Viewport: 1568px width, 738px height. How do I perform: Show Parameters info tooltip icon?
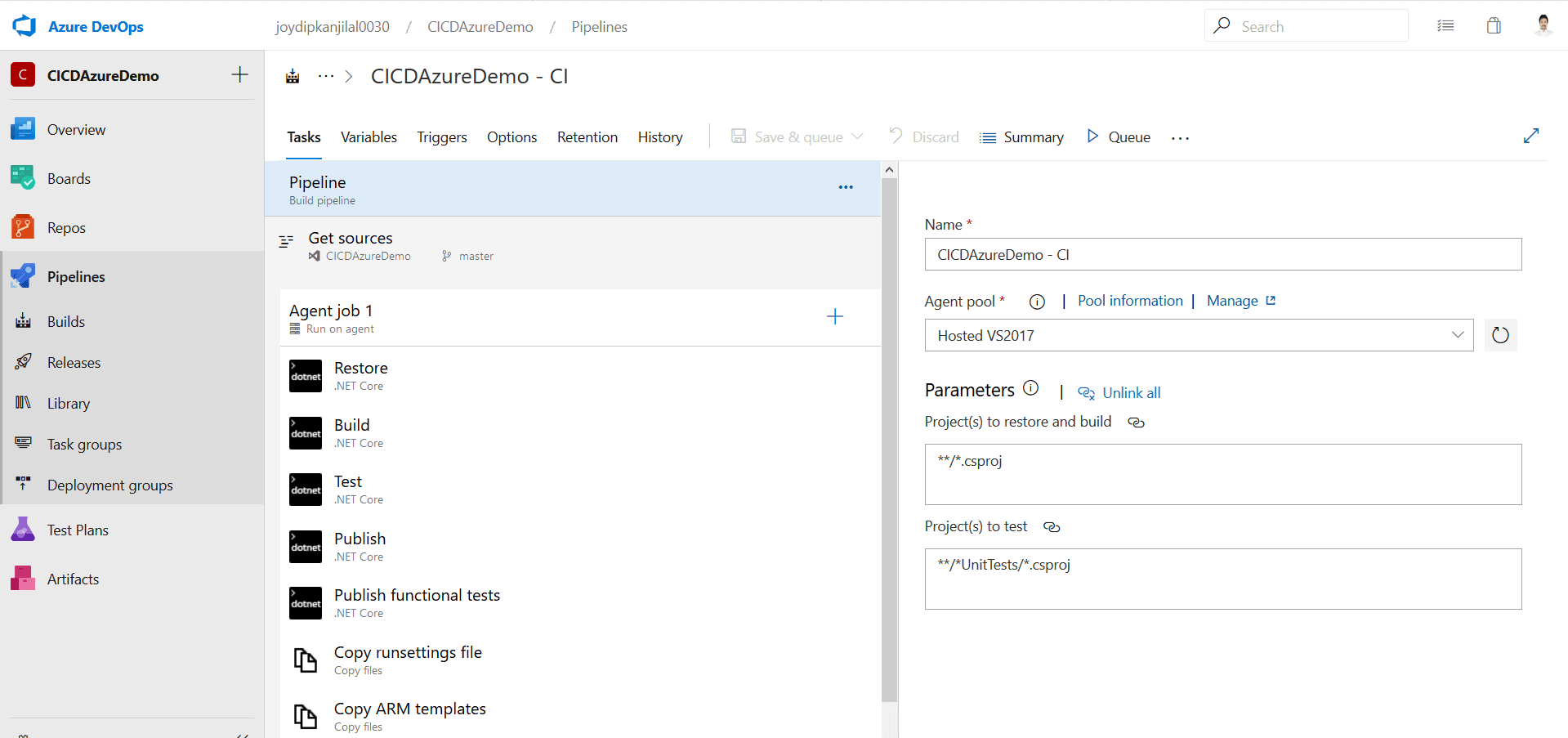click(1031, 388)
